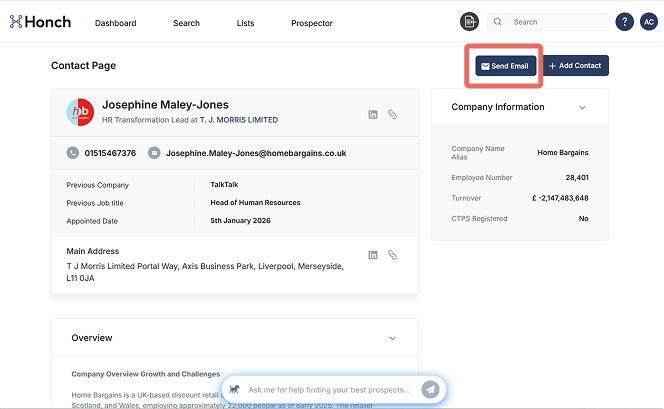Click the phone icon next to 01515467376
Screen dimensions: 664x409
73,153
